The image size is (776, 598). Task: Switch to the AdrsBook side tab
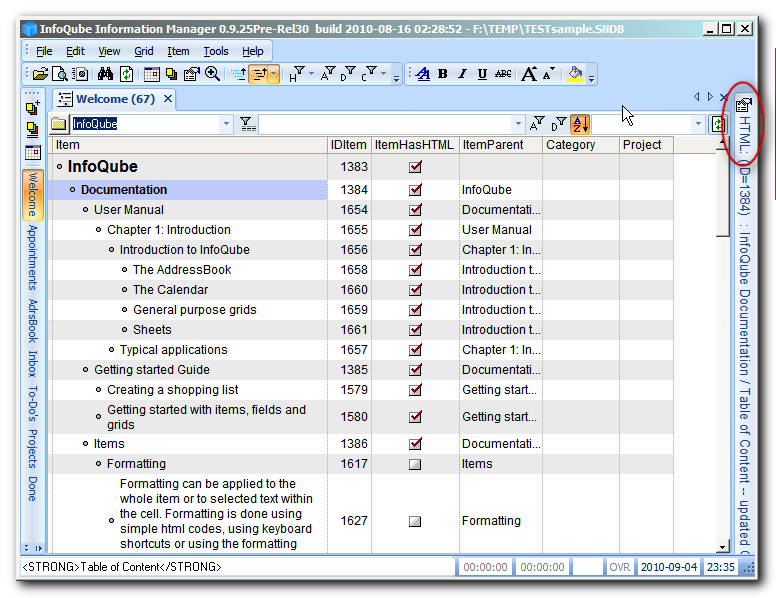[33, 321]
